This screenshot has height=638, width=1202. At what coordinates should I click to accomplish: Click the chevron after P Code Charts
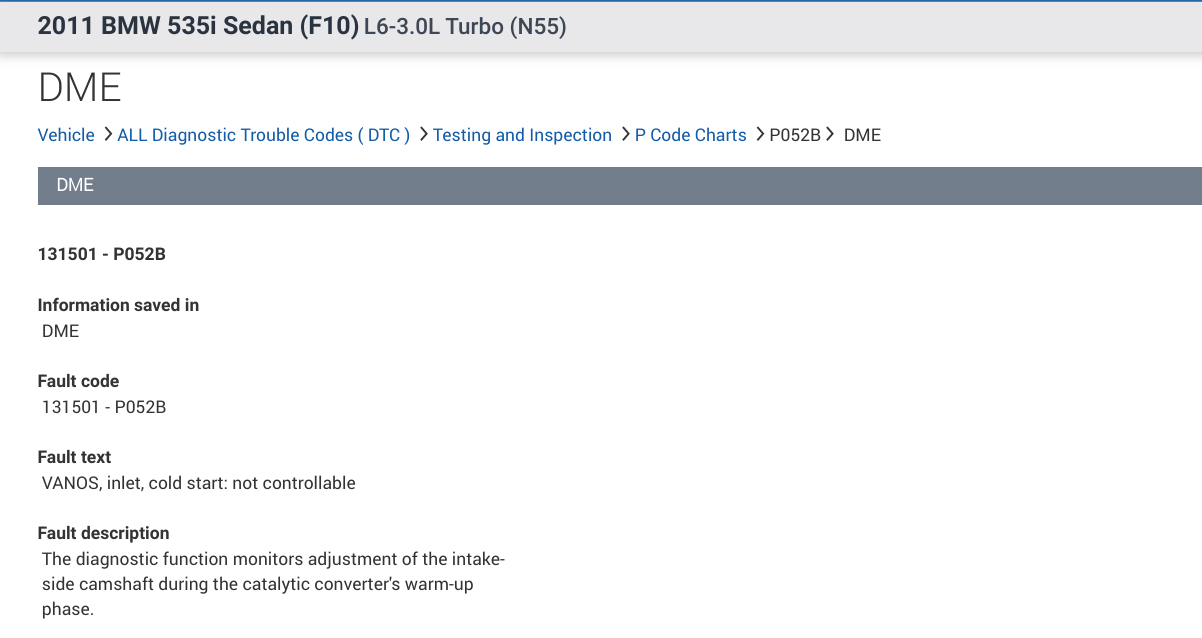(x=759, y=134)
